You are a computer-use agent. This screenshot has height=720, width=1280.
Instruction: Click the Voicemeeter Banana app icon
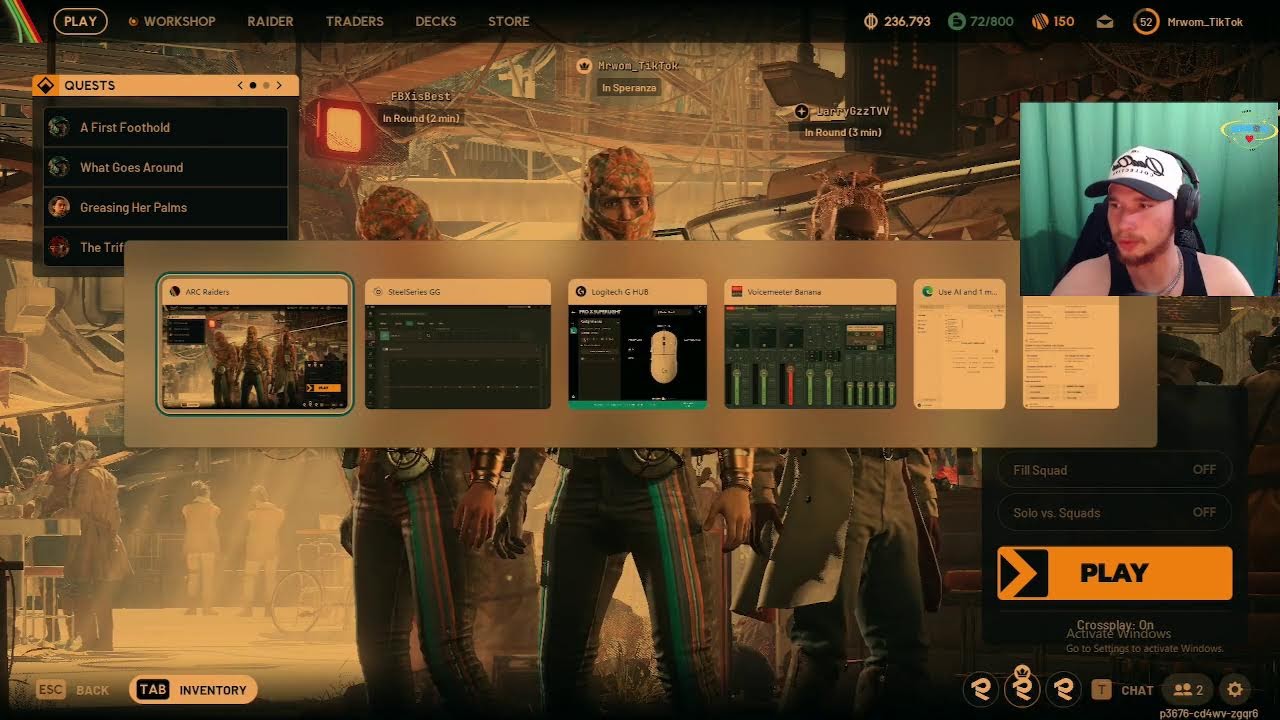737,292
